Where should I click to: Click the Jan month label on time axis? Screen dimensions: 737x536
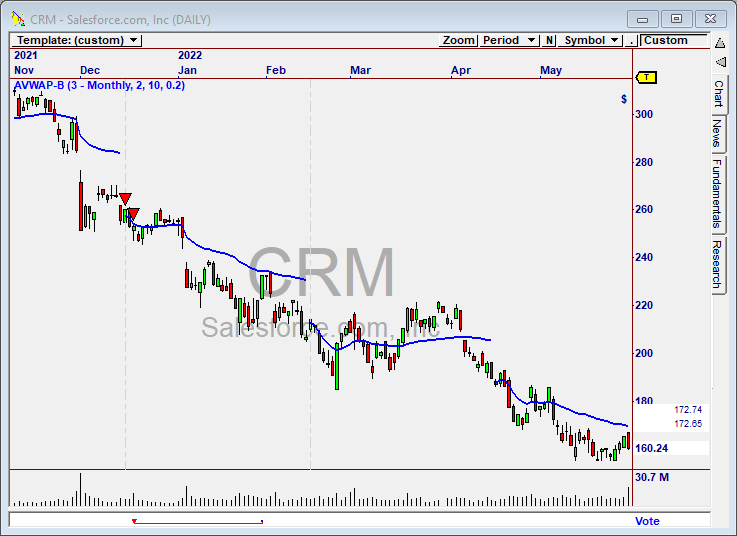click(187, 71)
